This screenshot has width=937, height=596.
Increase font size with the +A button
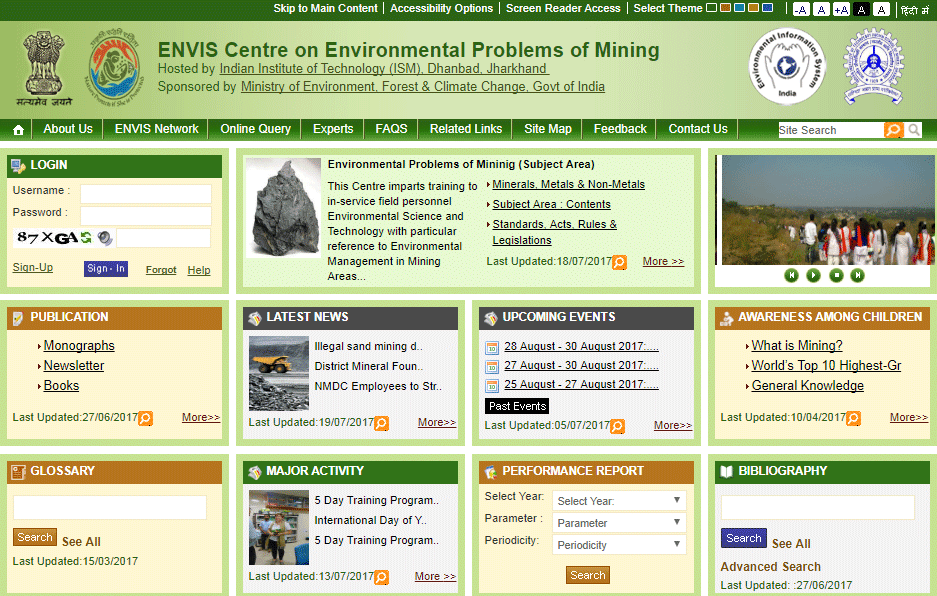tap(841, 9)
